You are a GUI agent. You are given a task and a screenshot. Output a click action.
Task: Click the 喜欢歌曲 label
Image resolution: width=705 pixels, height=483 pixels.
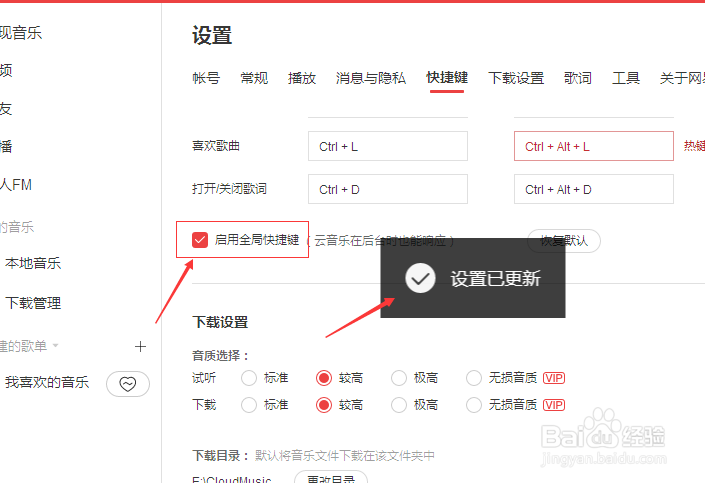tap(216, 146)
